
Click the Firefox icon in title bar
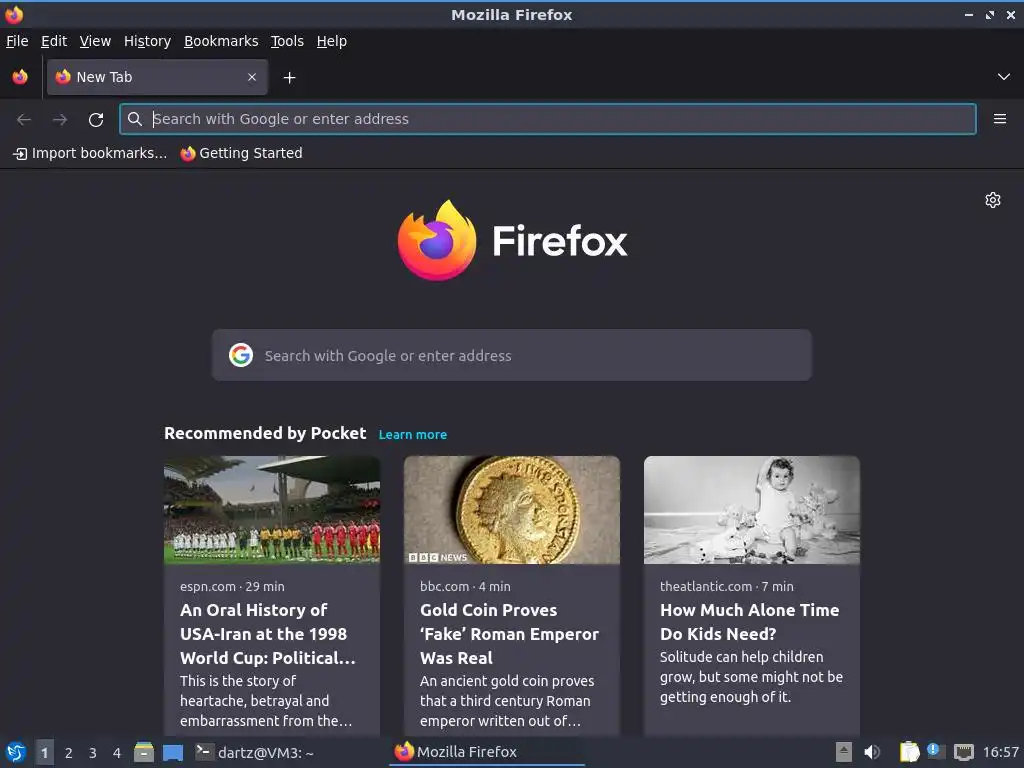(x=14, y=14)
